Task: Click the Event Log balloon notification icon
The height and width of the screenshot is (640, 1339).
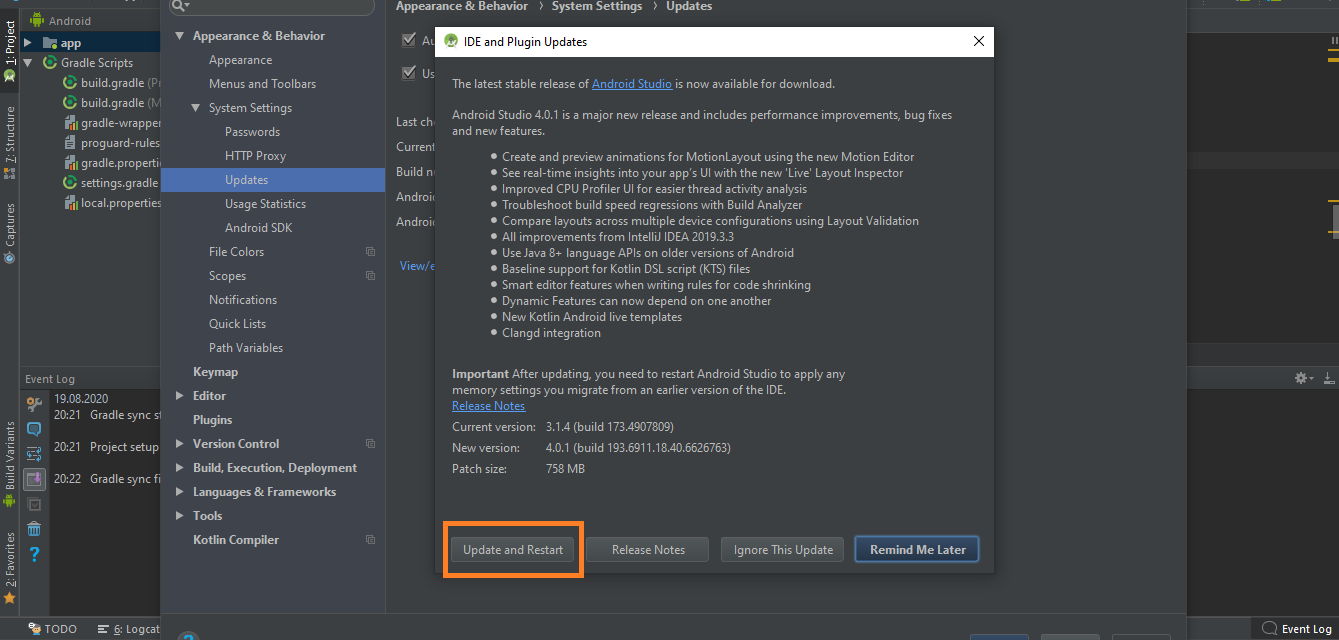Action: pyautogui.click(x=34, y=429)
